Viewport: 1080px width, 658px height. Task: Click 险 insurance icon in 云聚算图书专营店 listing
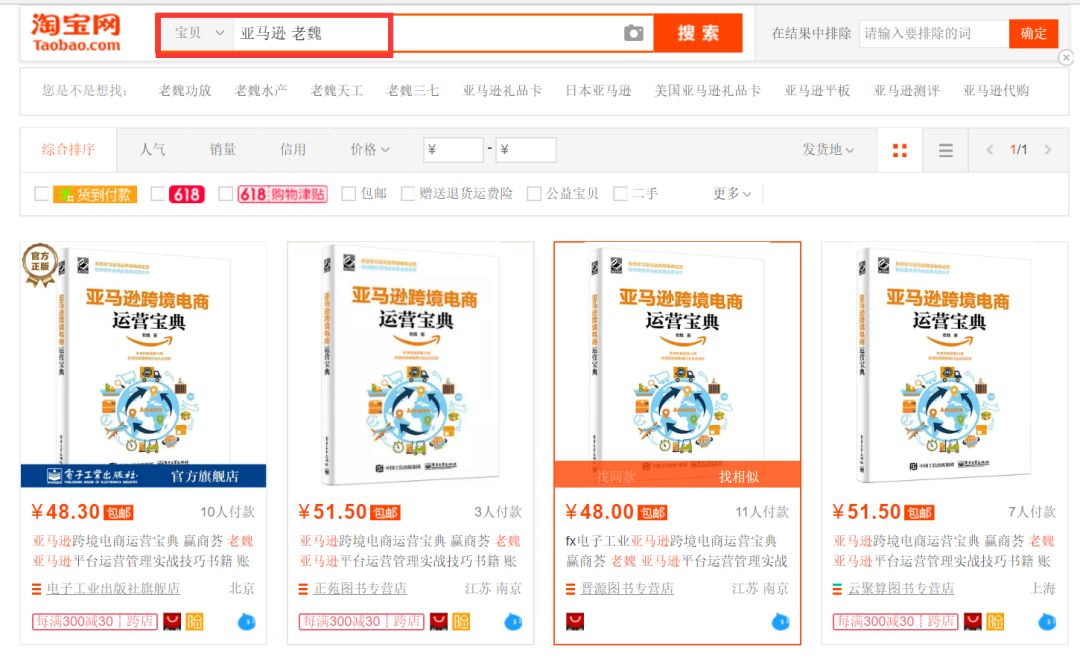pos(995,622)
